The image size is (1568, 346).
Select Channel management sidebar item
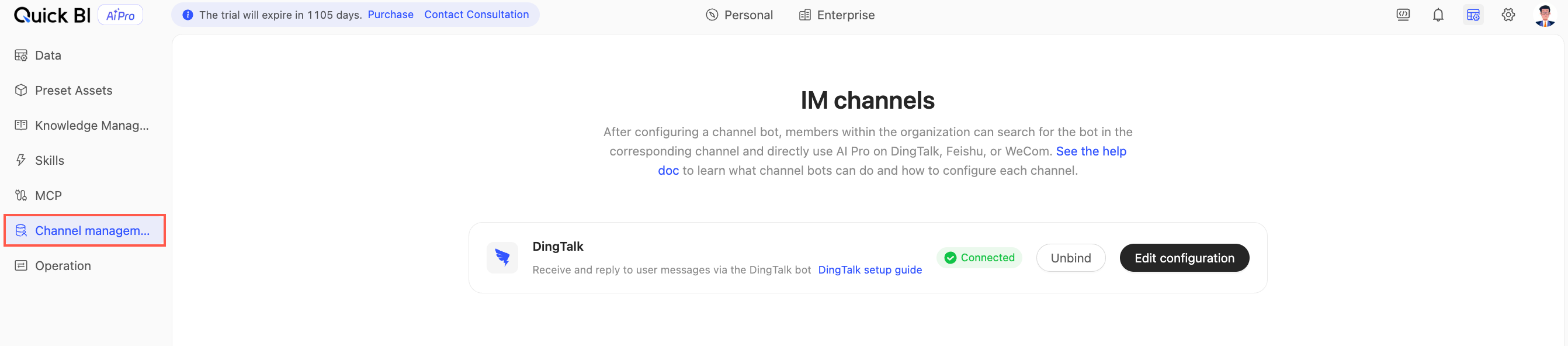(85, 230)
